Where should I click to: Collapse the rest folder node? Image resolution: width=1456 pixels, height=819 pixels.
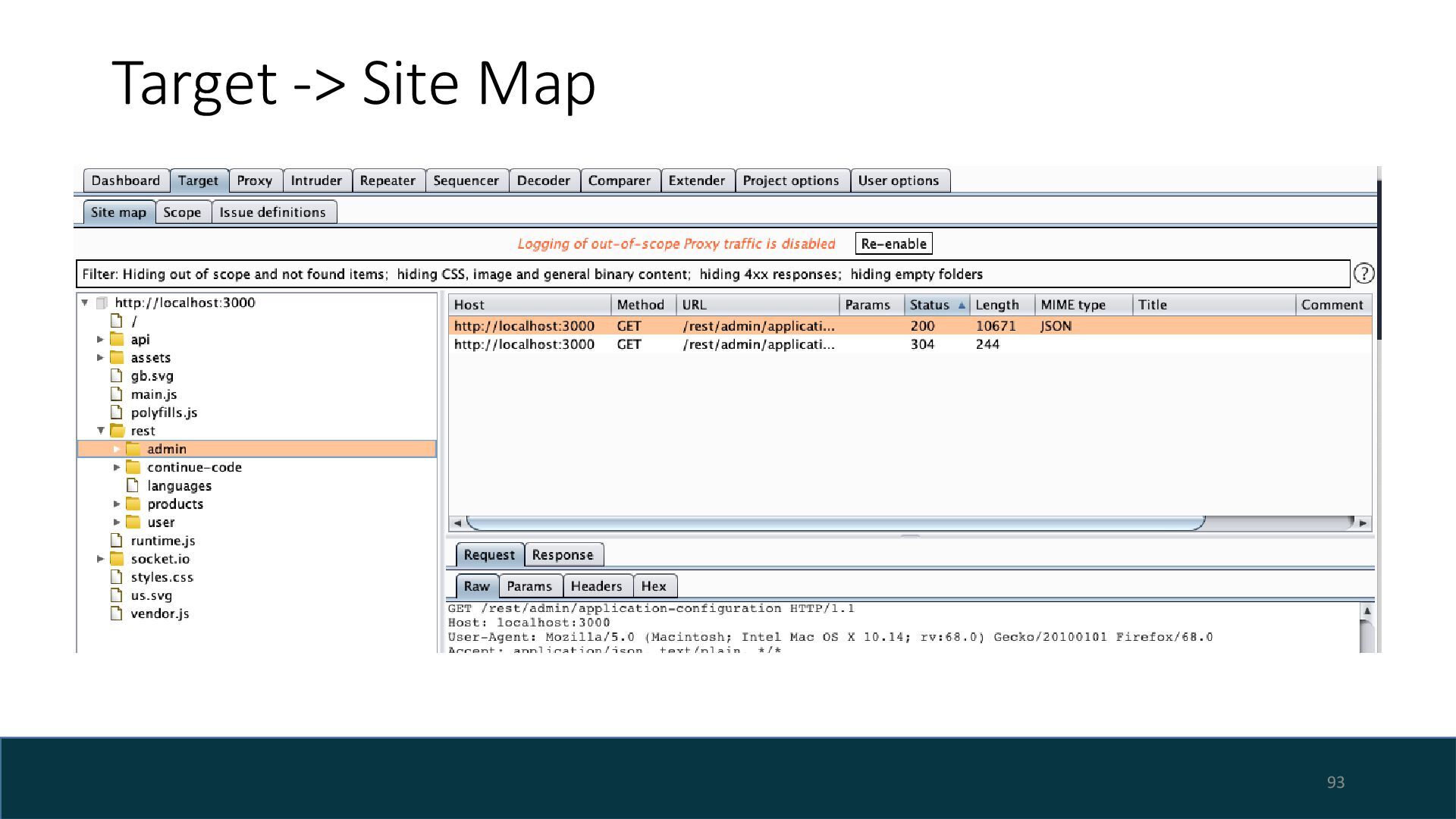(101, 431)
